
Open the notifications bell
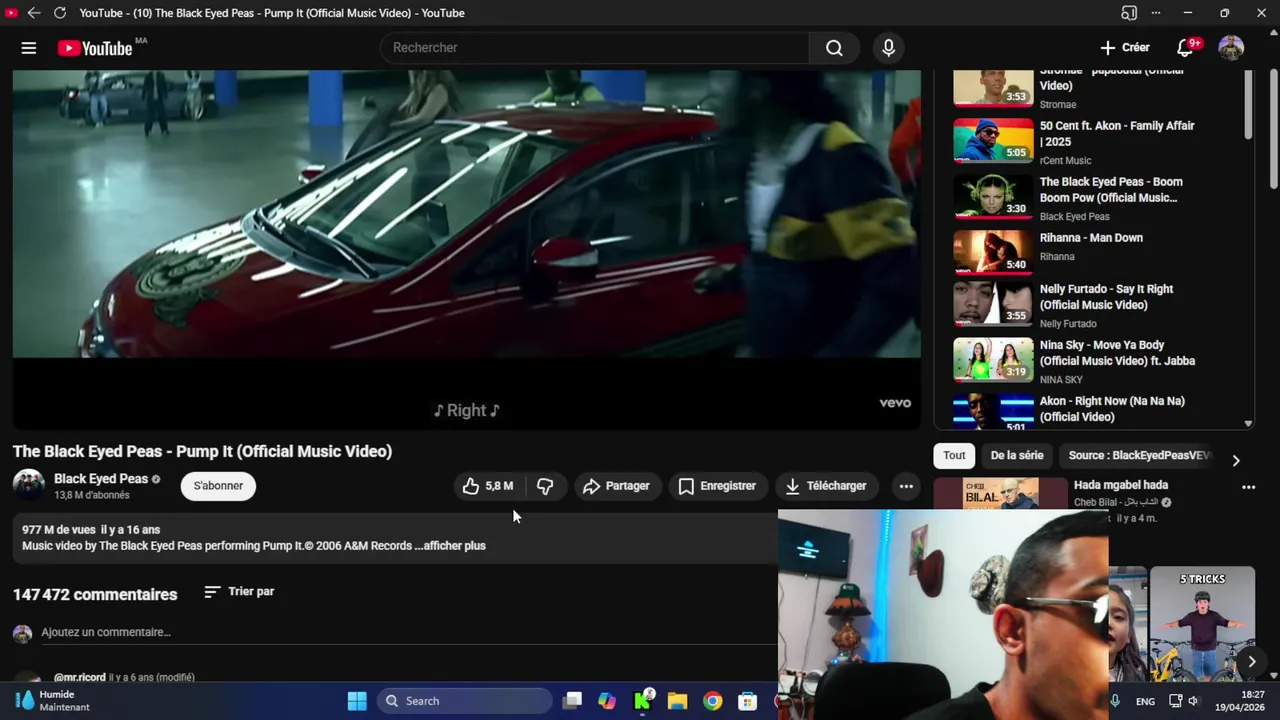click(1185, 48)
